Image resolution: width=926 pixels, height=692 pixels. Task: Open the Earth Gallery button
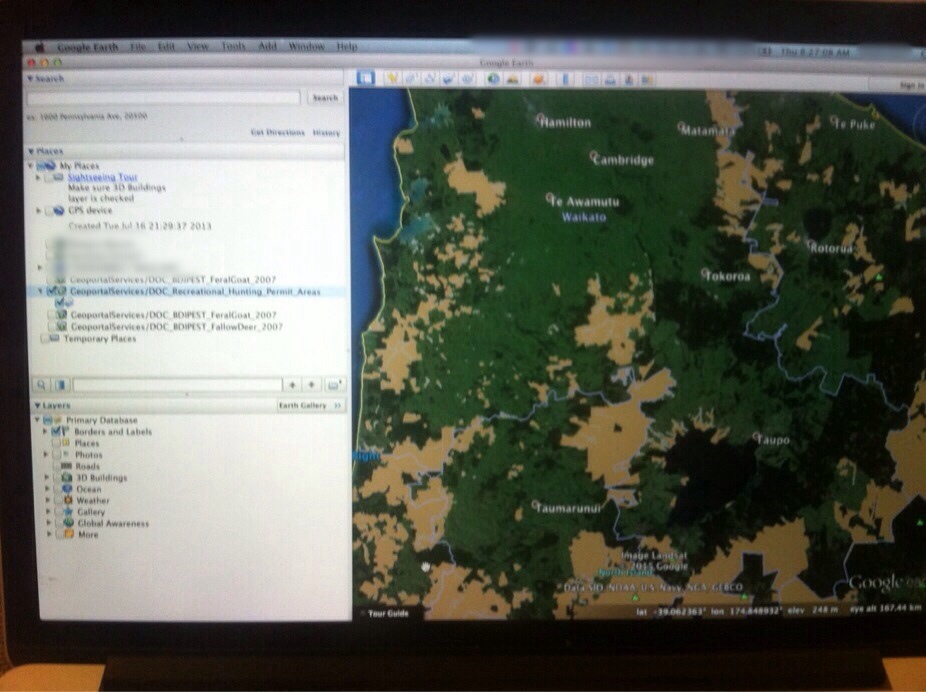311,406
